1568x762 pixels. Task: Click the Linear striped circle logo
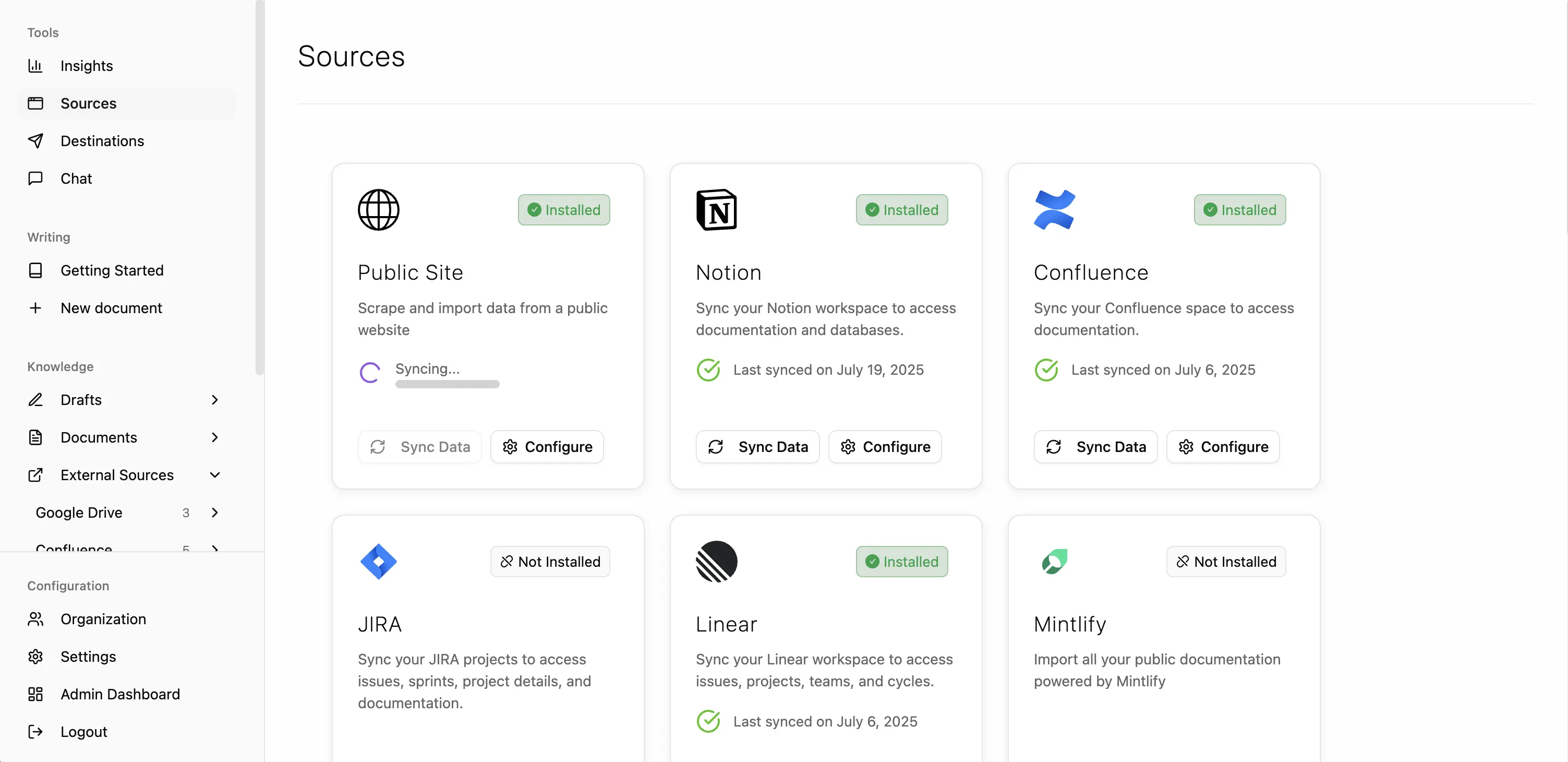click(x=716, y=561)
